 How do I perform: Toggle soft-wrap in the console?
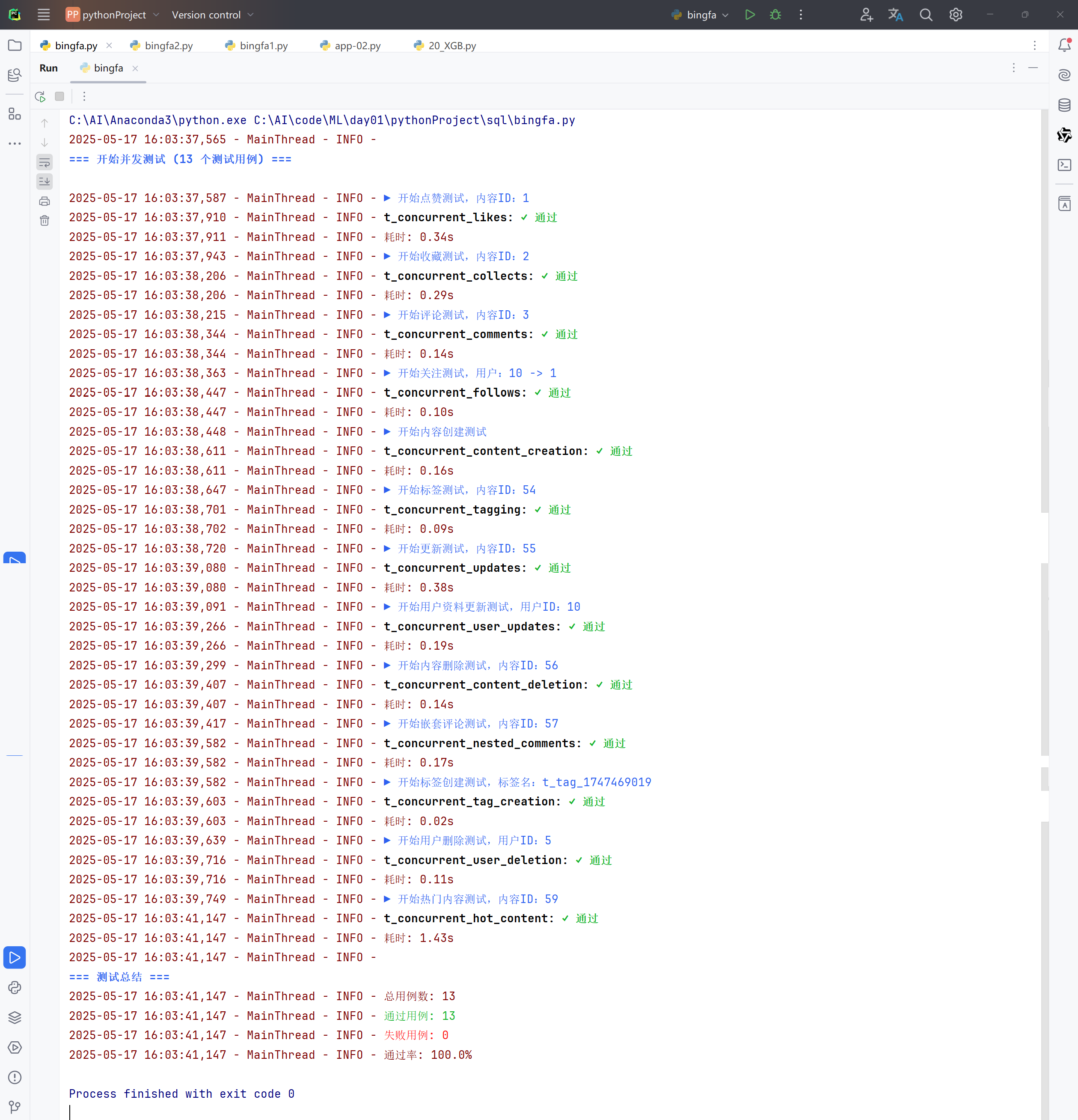[45, 162]
